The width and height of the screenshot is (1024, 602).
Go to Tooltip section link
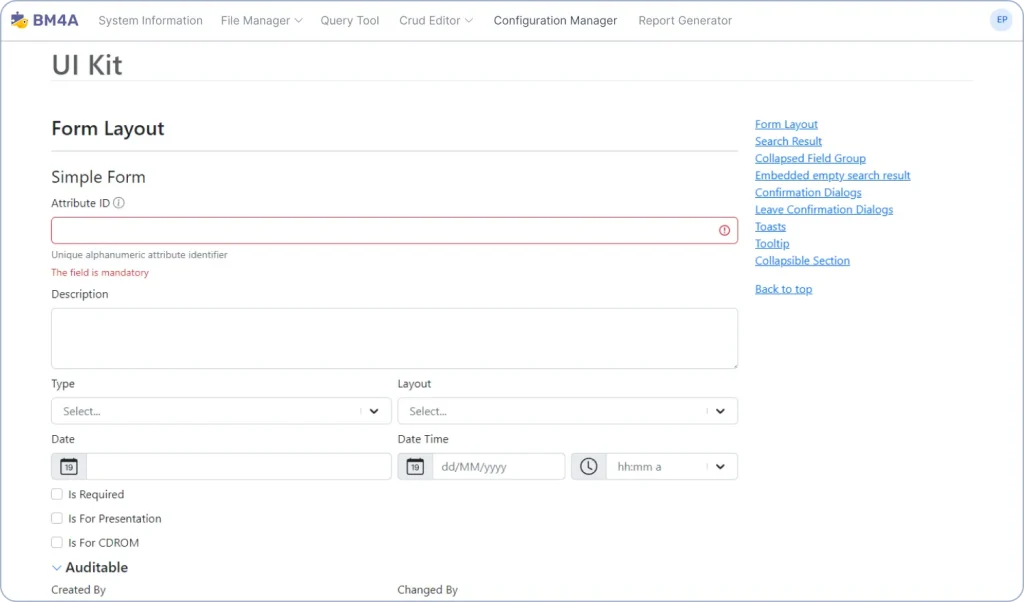coord(772,243)
